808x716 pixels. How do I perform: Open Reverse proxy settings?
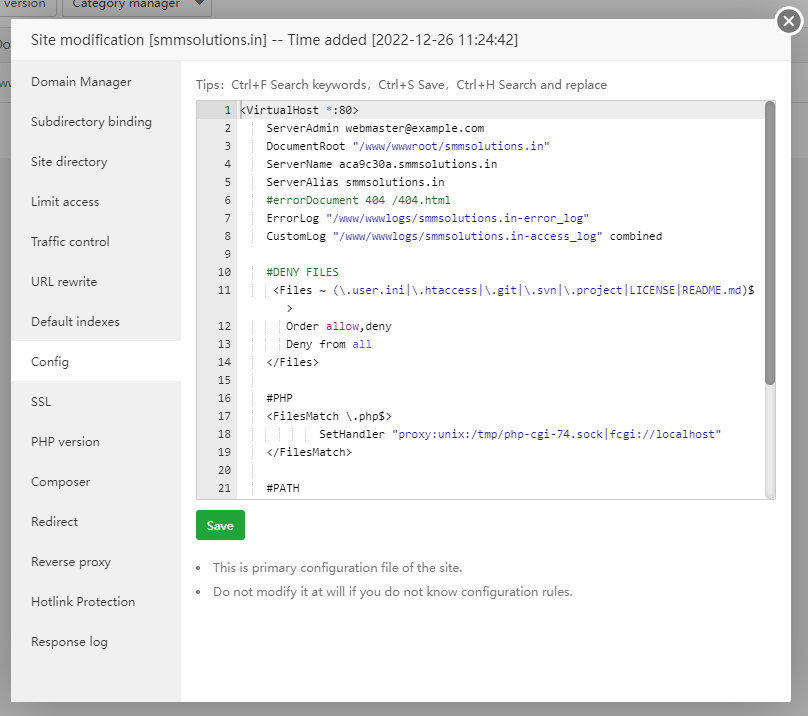coord(71,562)
